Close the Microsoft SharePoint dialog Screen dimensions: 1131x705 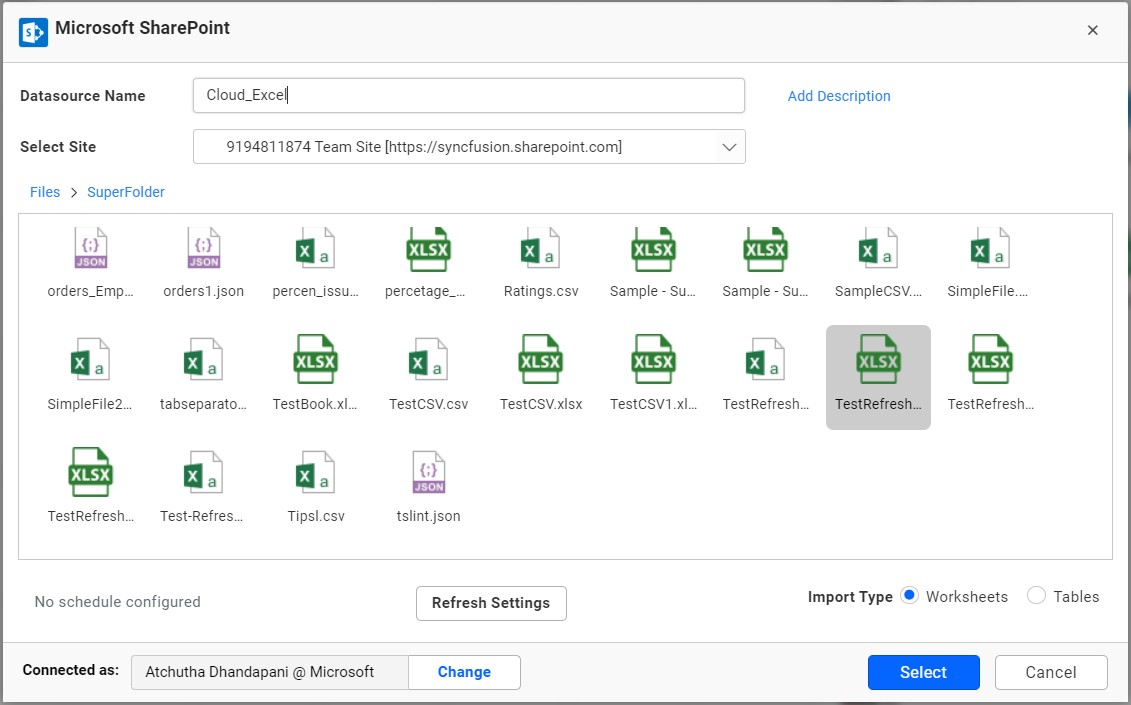click(x=1093, y=30)
